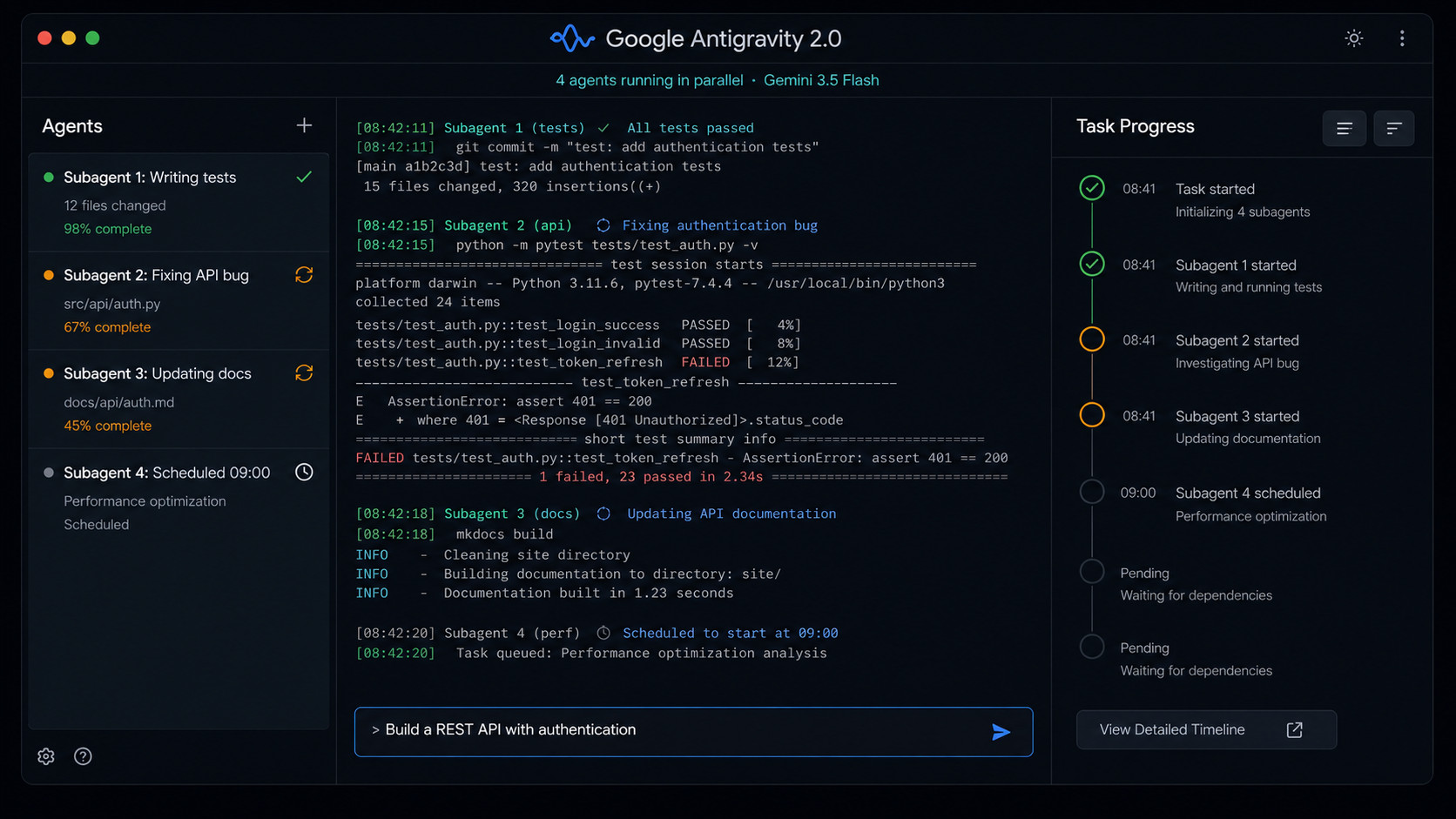Screen dimensions: 1456x819
Task: Click the Agents panel heading
Action: 72,126
